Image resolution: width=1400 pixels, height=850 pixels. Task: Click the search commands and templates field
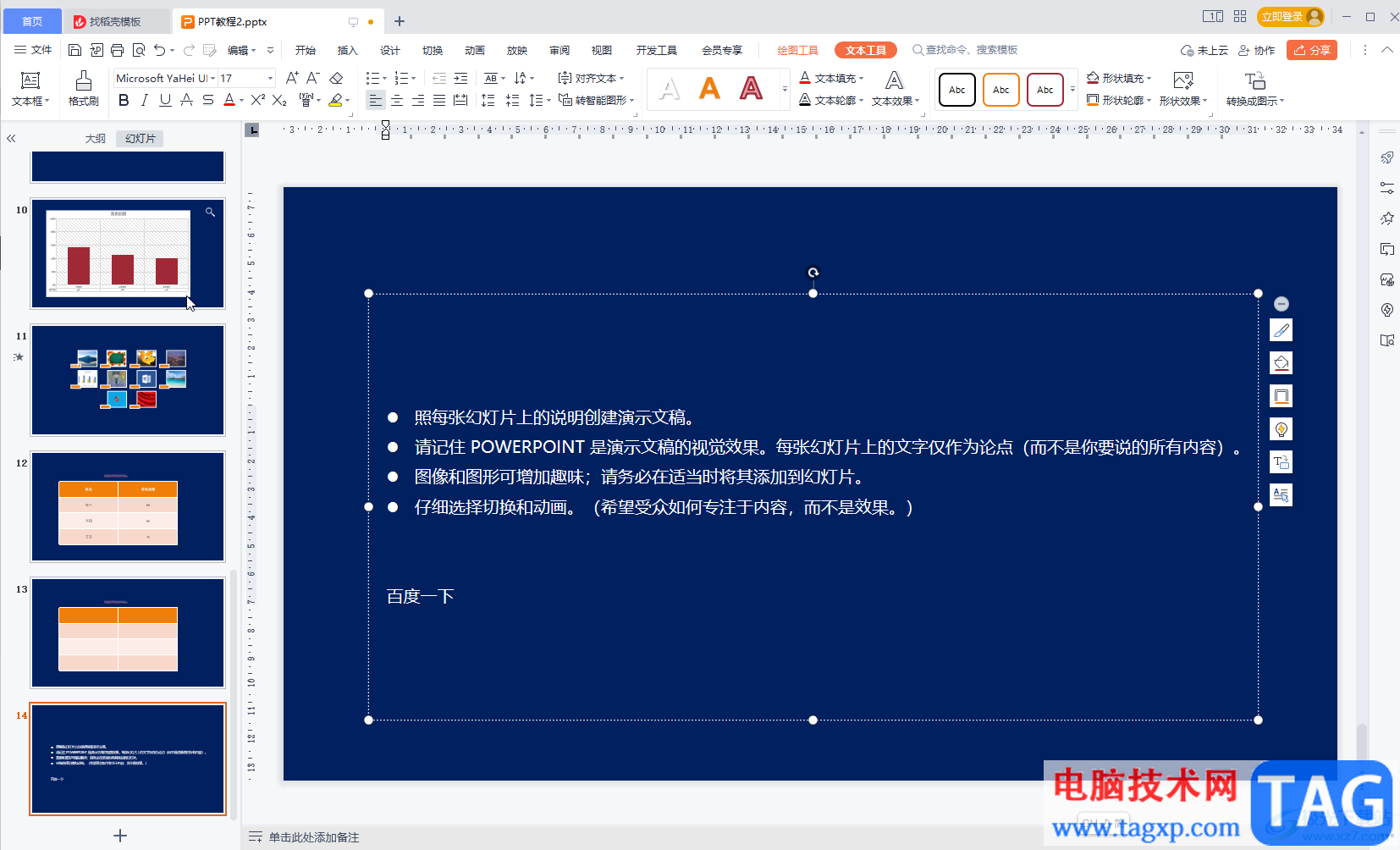pos(965,50)
